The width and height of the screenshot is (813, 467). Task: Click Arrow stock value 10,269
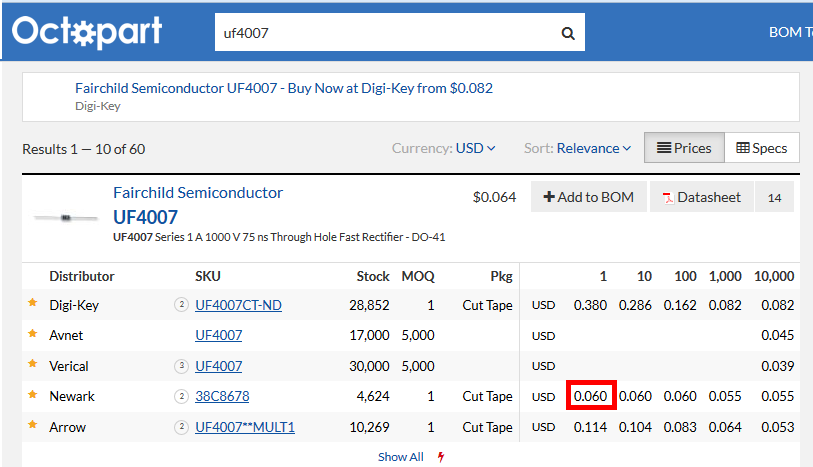369,427
